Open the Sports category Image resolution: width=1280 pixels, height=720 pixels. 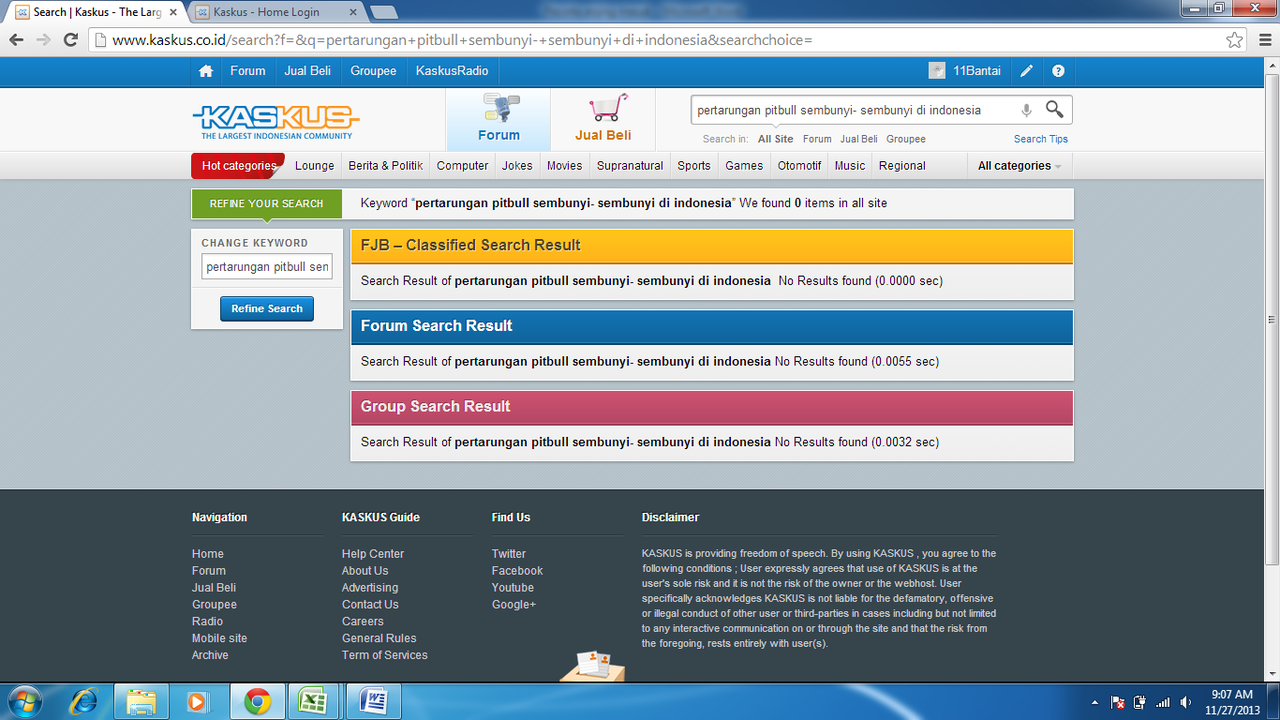click(x=694, y=166)
